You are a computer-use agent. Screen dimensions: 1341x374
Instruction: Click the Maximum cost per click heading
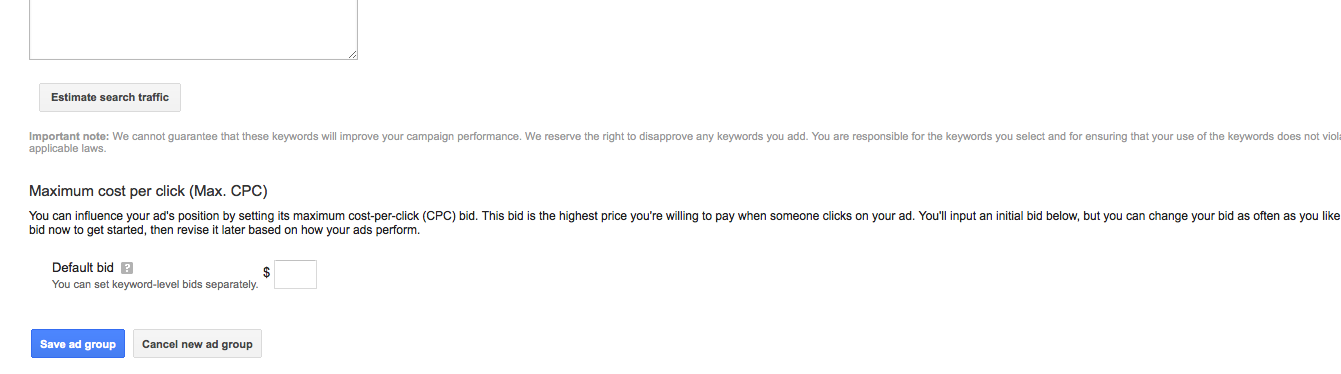click(x=148, y=191)
